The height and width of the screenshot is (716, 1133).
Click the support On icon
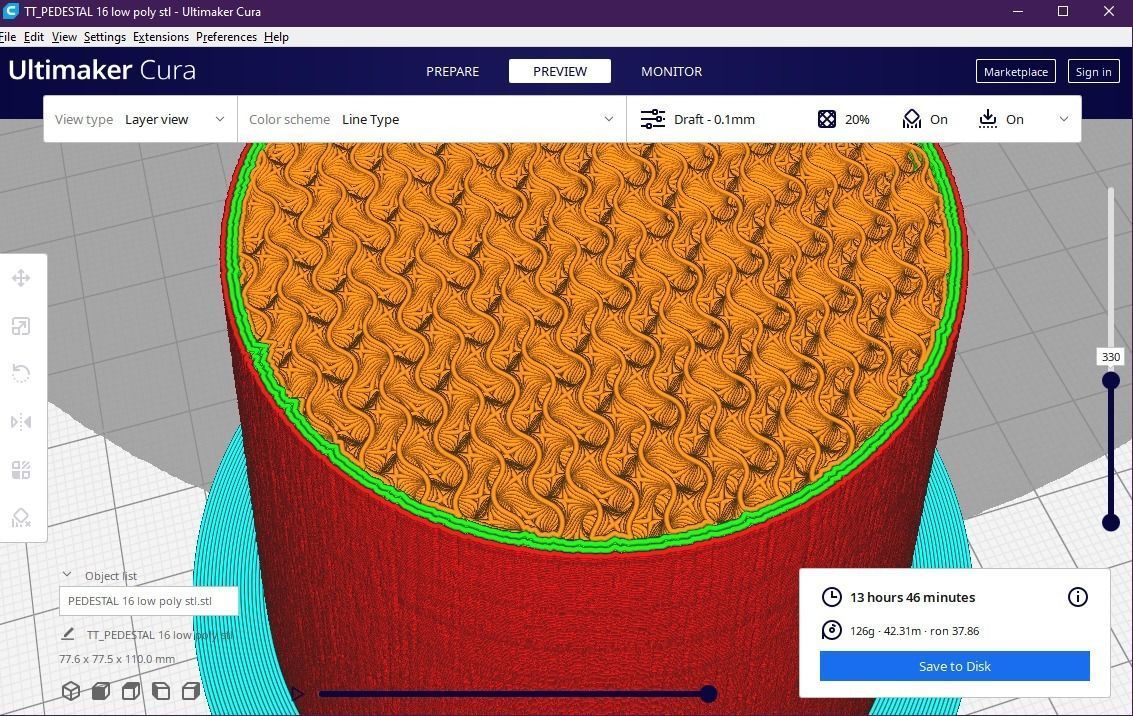(912, 119)
